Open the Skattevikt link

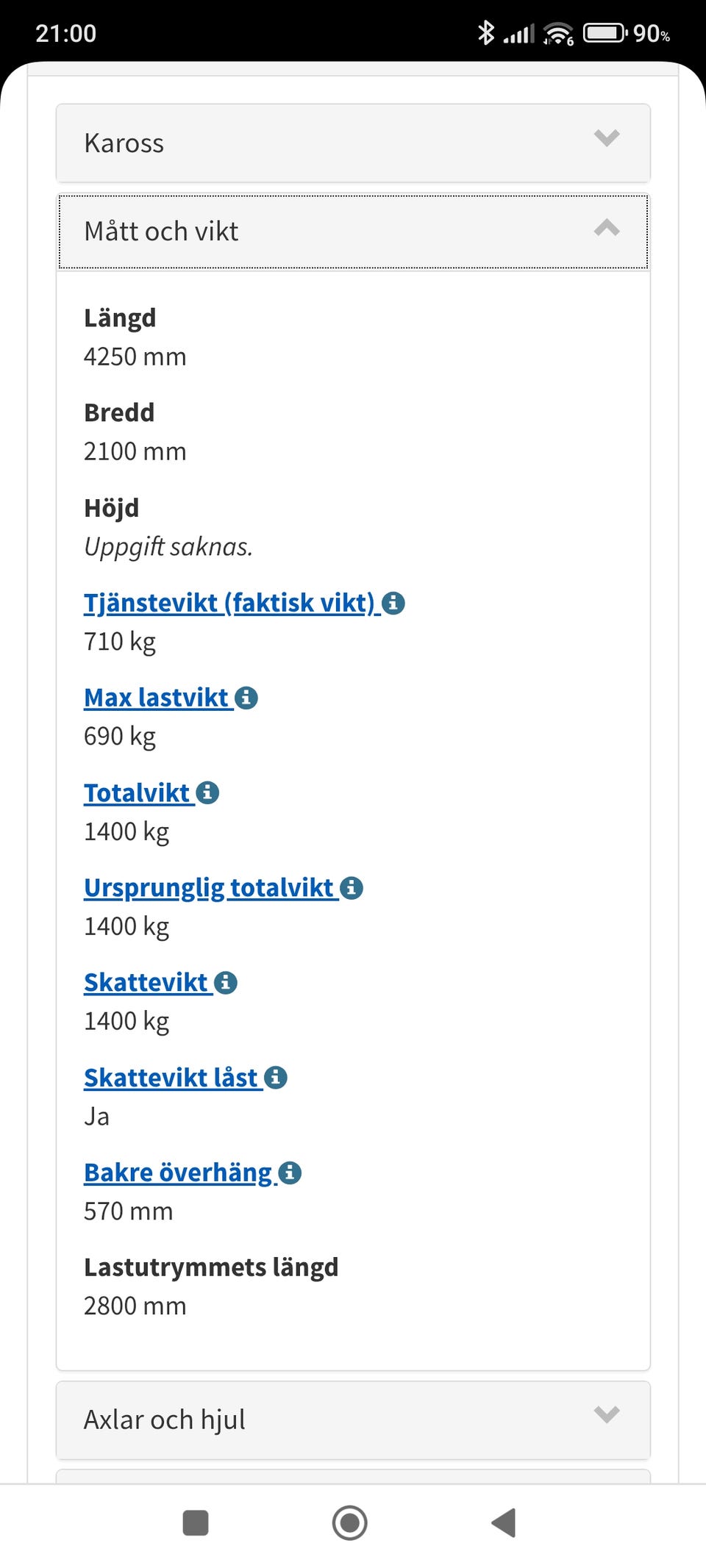point(146,983)
